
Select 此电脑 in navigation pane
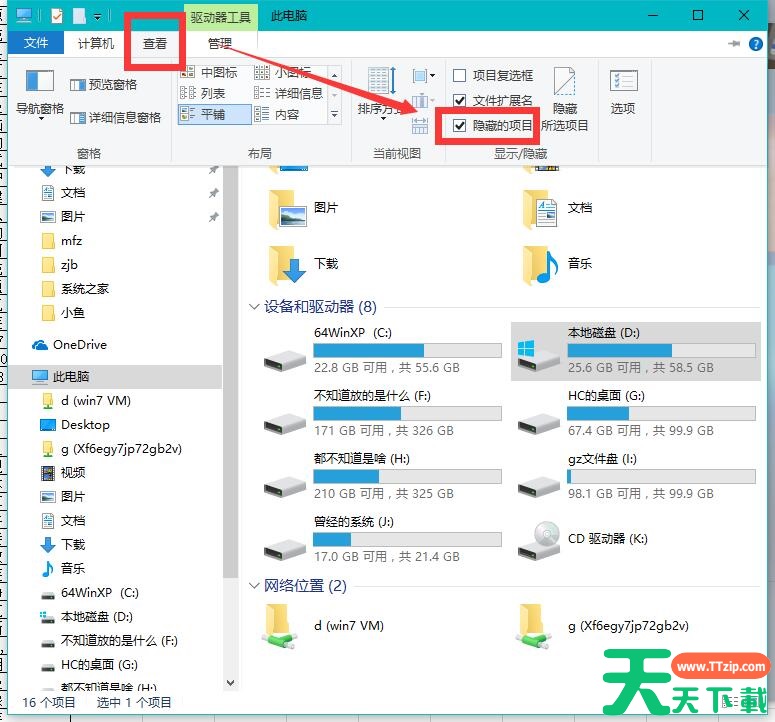click(115, 377)
